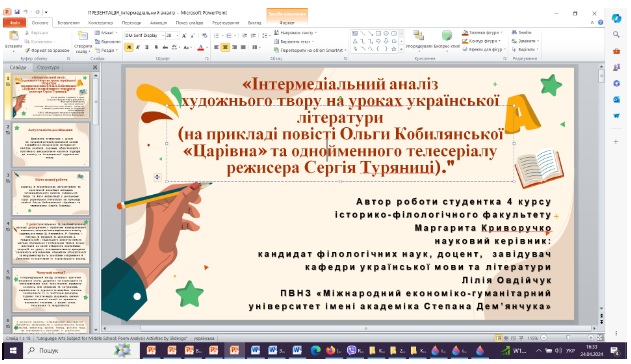Toggle Justify paragraph button
The width and height of the screenshot is (631, 364).
coord(243,47)
